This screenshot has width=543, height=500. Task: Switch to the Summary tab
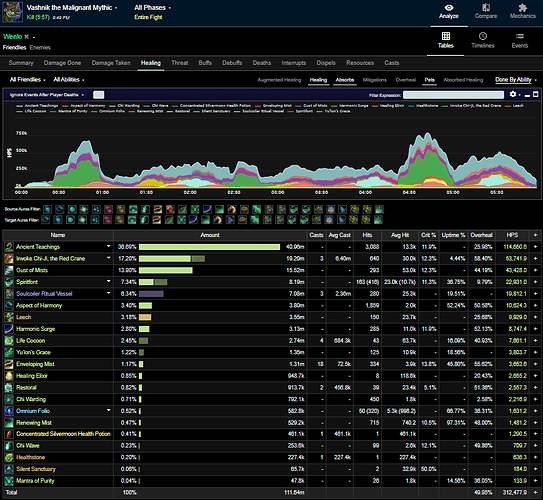pyautogui.click(x=21, y=63)
